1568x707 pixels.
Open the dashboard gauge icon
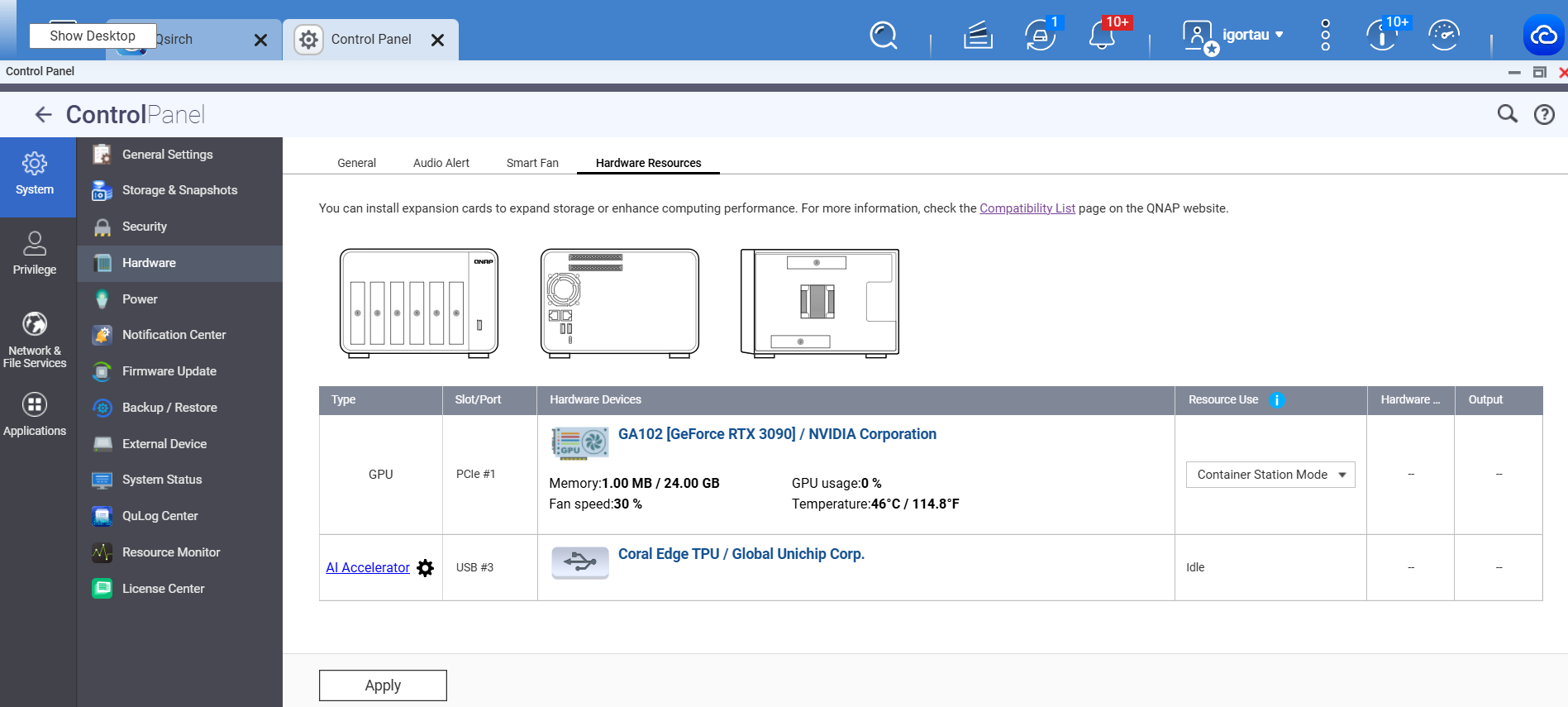pyautogui.click(x=1444, y=36)
